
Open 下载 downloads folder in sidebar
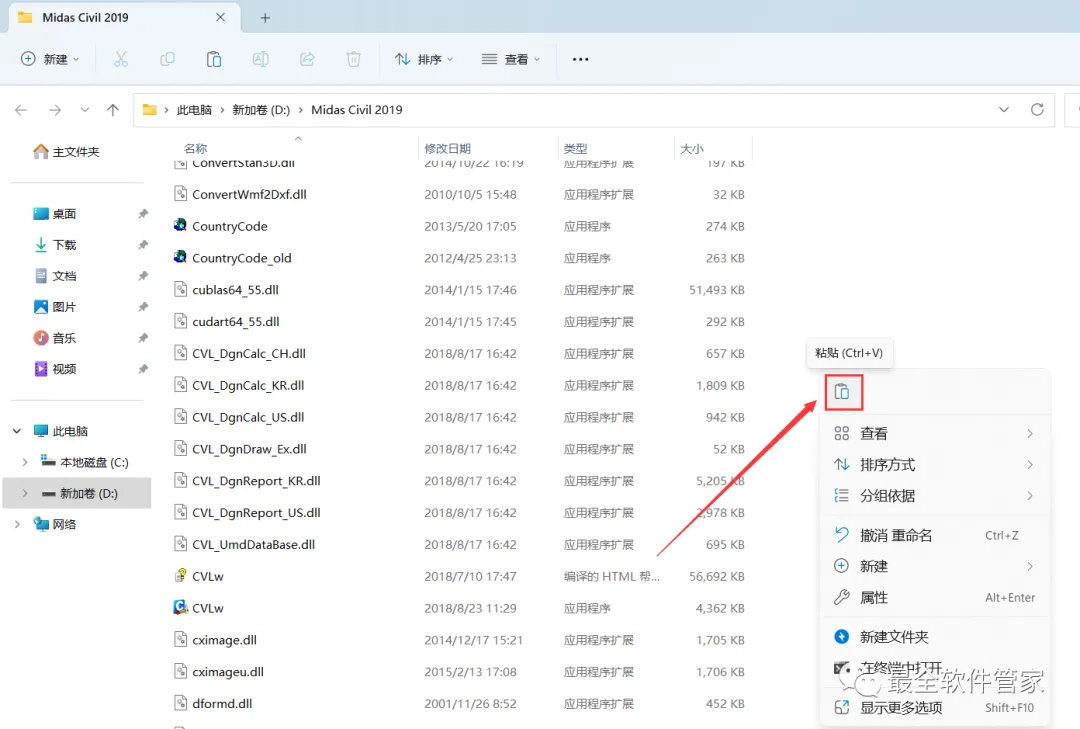pos(55,245)
